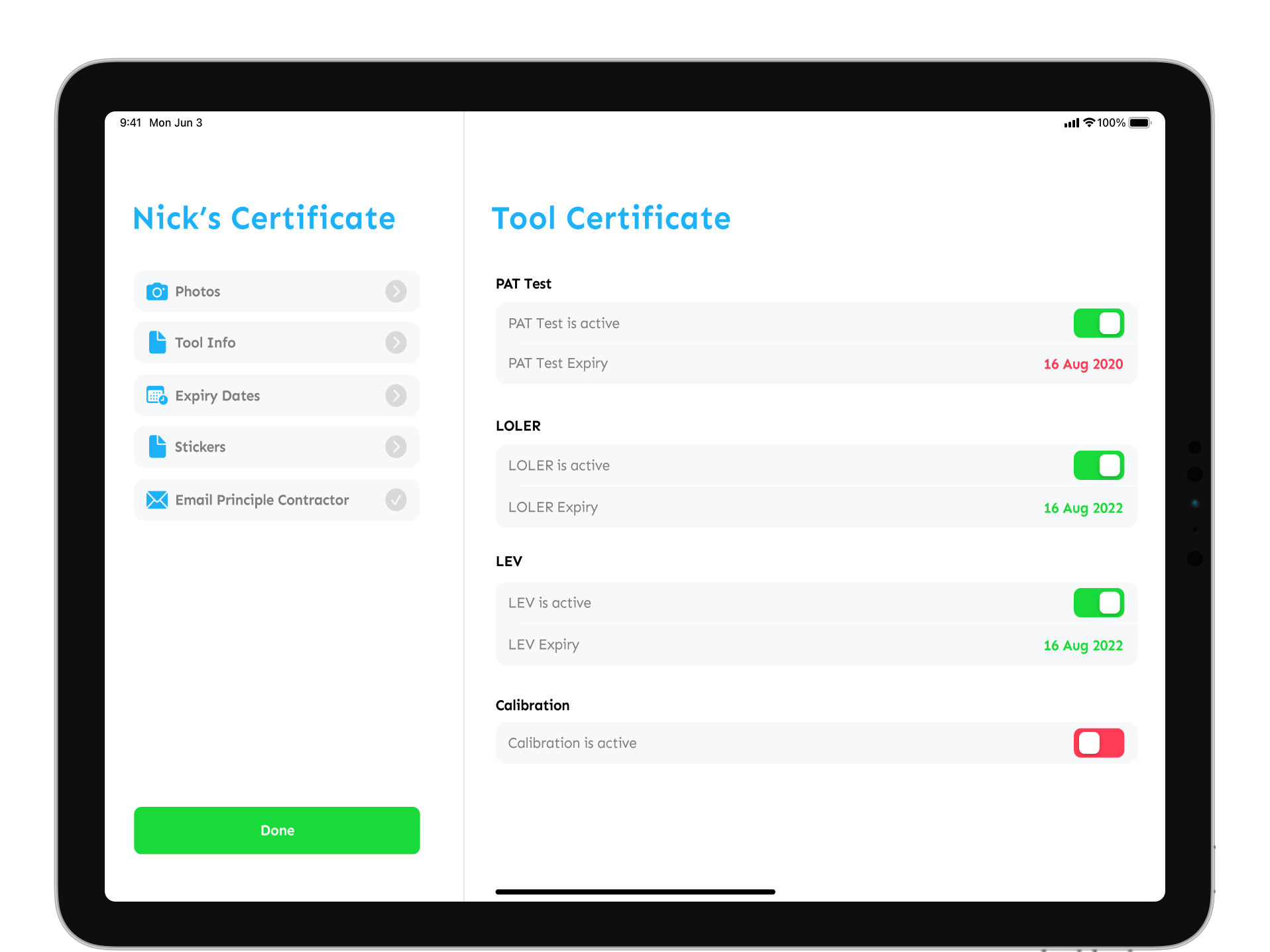Click the battery icon in status bar
1270x952 pixels.
[1140, 123]
